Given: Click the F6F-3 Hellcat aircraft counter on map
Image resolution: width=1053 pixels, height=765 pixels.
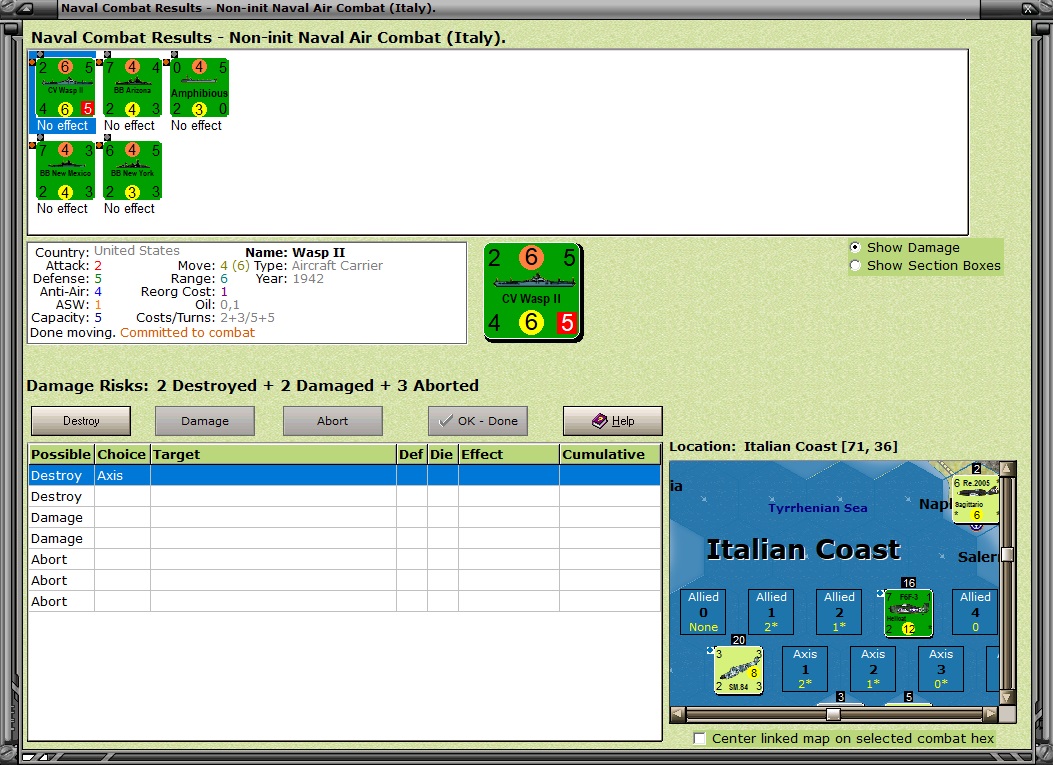Looking at the screenshot, I should pyautogui.click(x=908, y=613).
